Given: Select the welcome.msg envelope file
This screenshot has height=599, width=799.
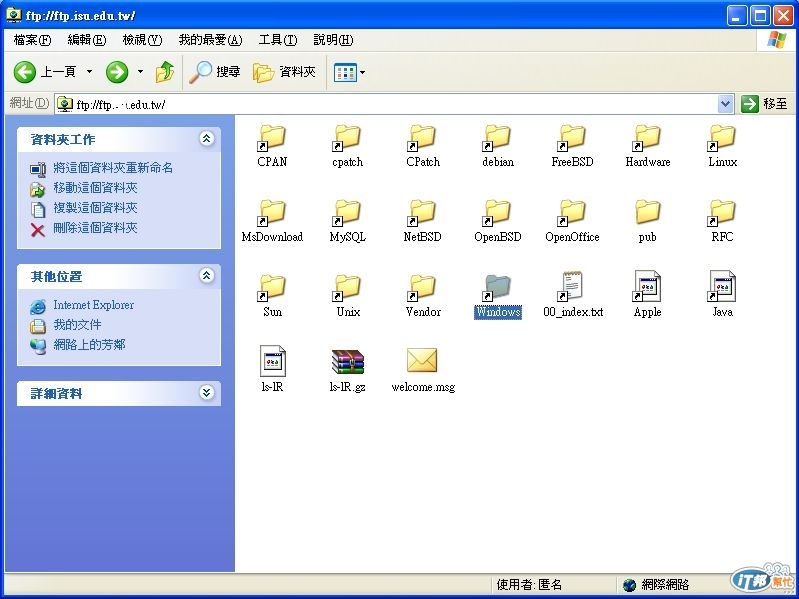Looking at the screenshot, I should coord(422,370).
